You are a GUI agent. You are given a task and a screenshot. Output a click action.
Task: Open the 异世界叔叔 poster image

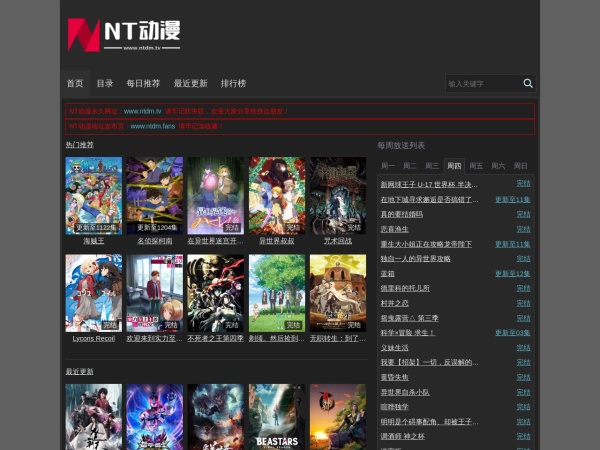[x=276, y=195]
